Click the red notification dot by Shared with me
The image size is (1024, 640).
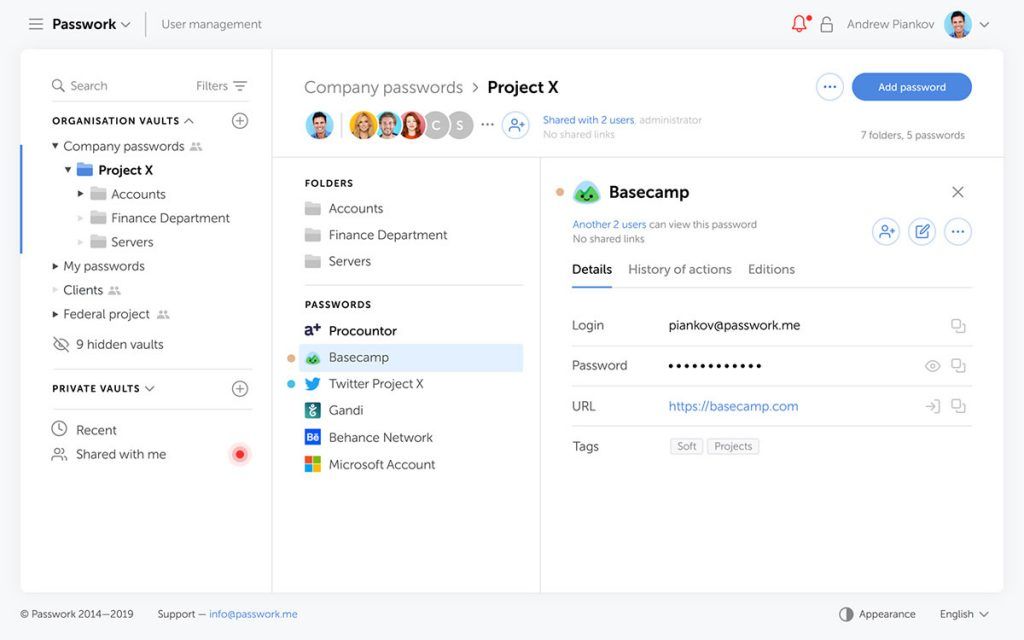240,455
